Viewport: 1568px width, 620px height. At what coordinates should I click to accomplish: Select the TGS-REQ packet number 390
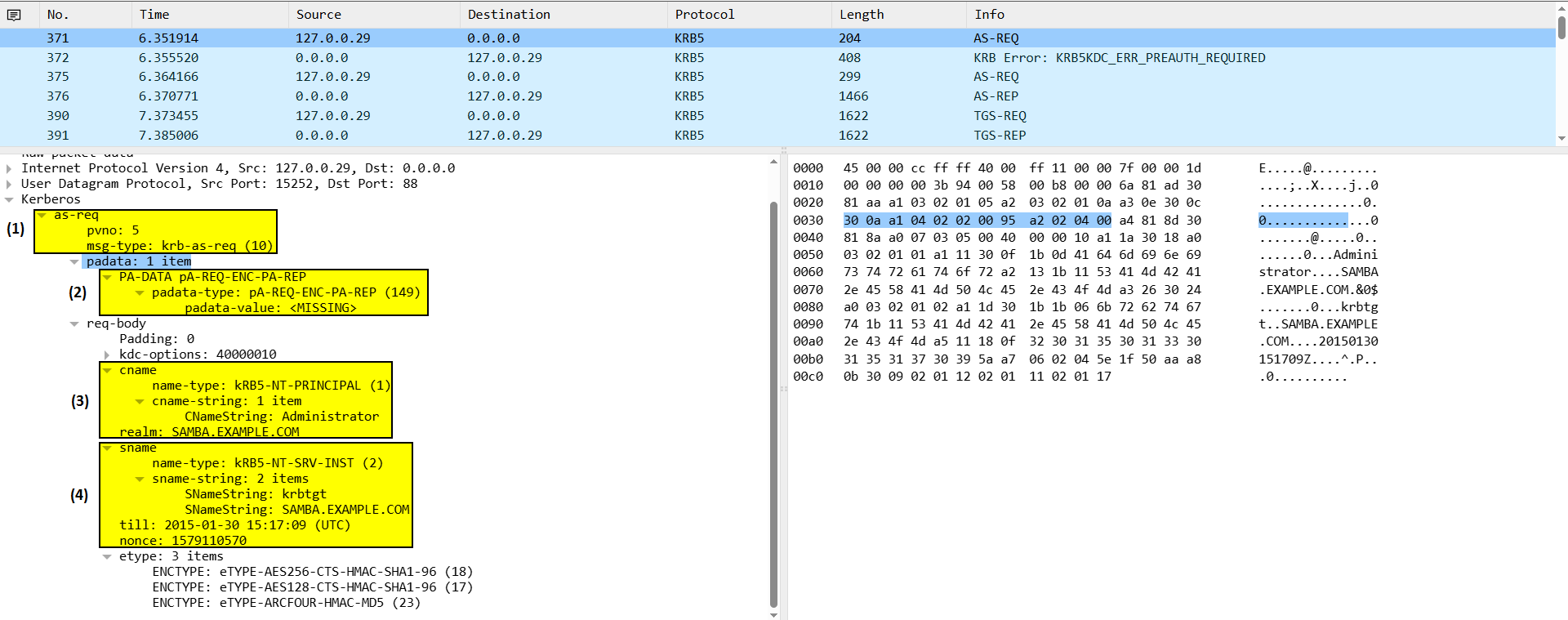coord(1000,116)
